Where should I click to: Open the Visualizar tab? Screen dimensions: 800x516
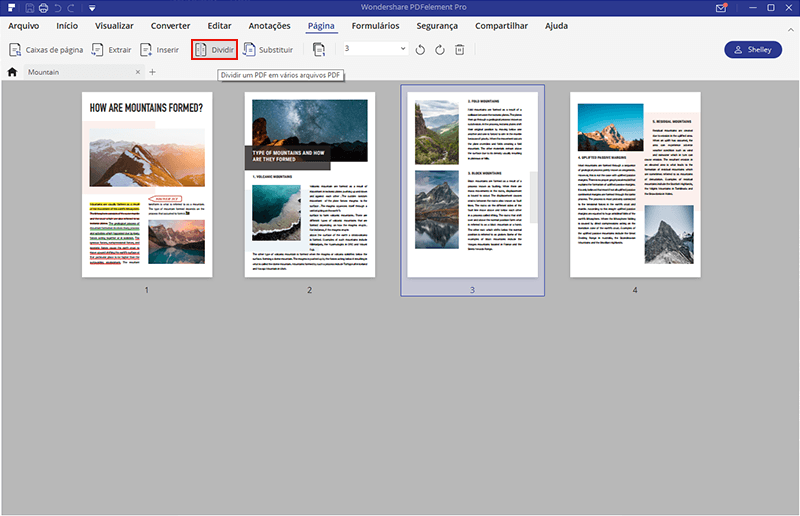coord(114,26)
